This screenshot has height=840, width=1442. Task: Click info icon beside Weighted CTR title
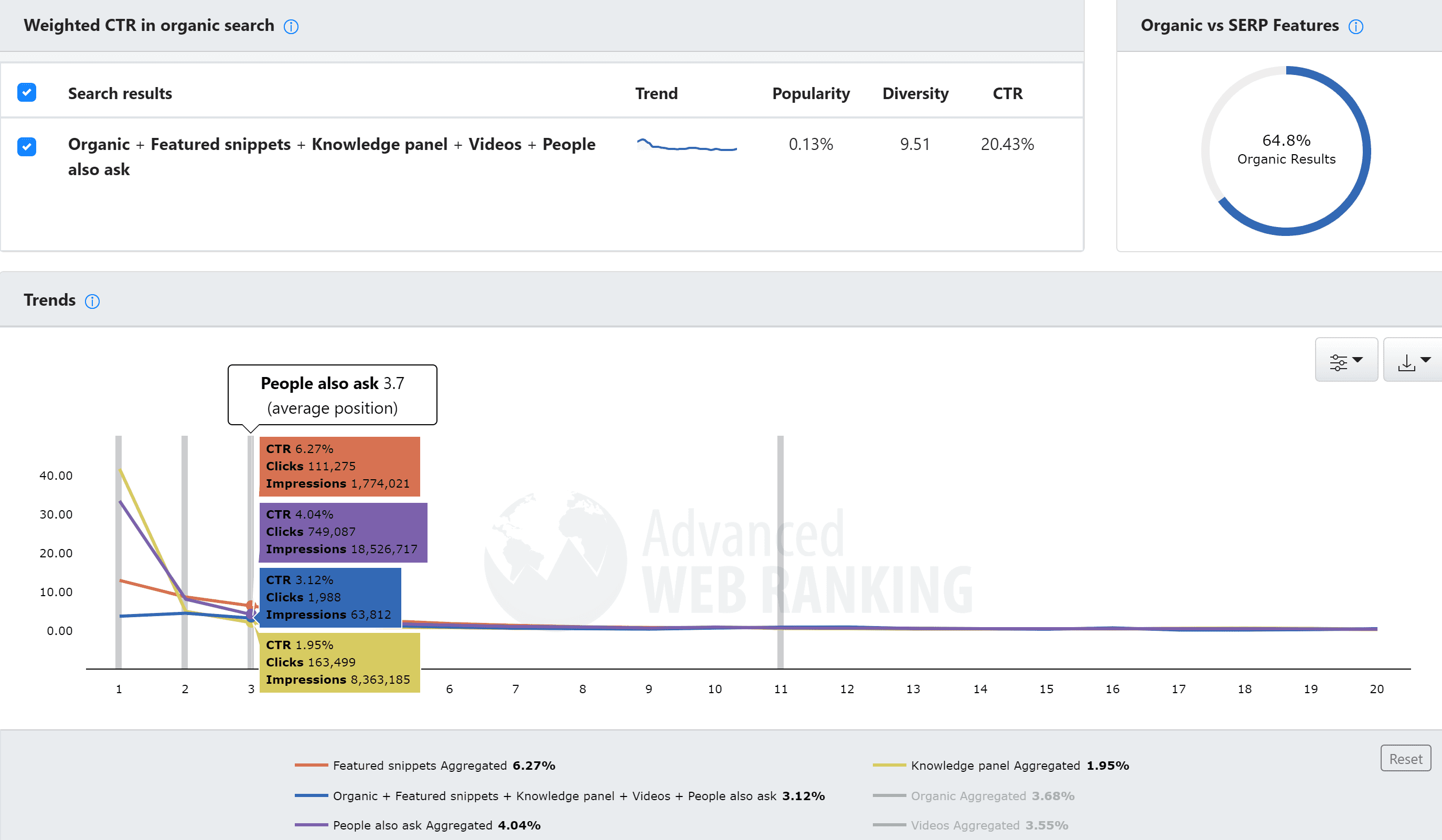coord(291,27)
